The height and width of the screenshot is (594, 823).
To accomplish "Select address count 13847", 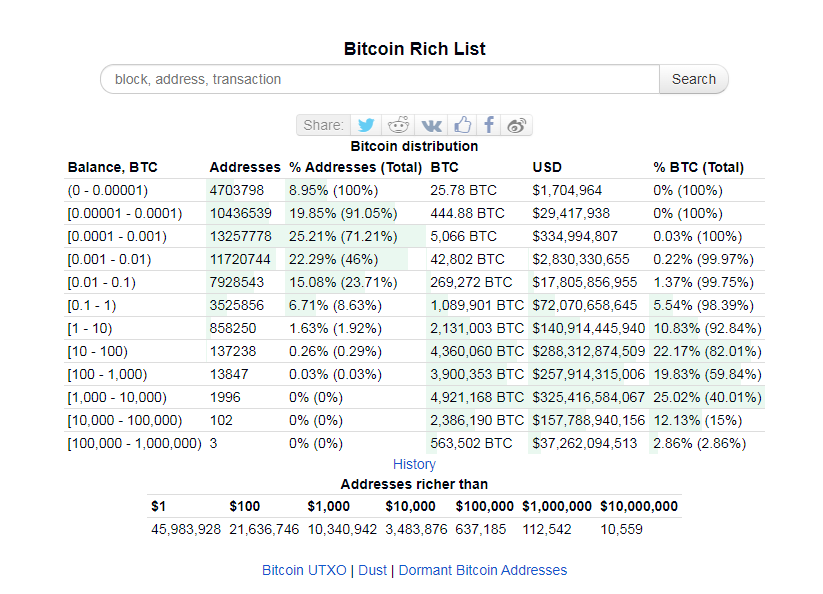I will pyautogui.click(x=229, y=375).
